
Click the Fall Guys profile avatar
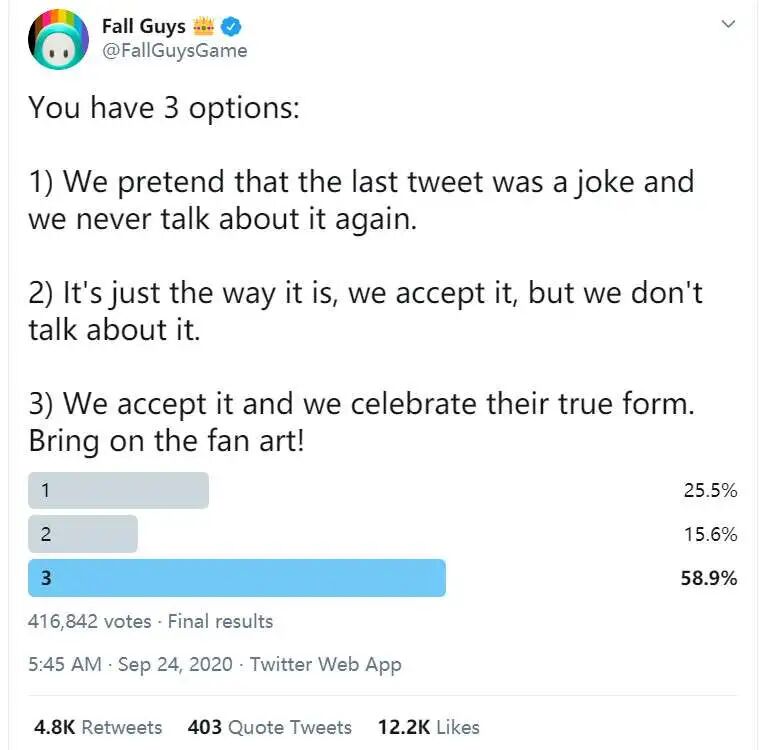[x=58, y=39]
